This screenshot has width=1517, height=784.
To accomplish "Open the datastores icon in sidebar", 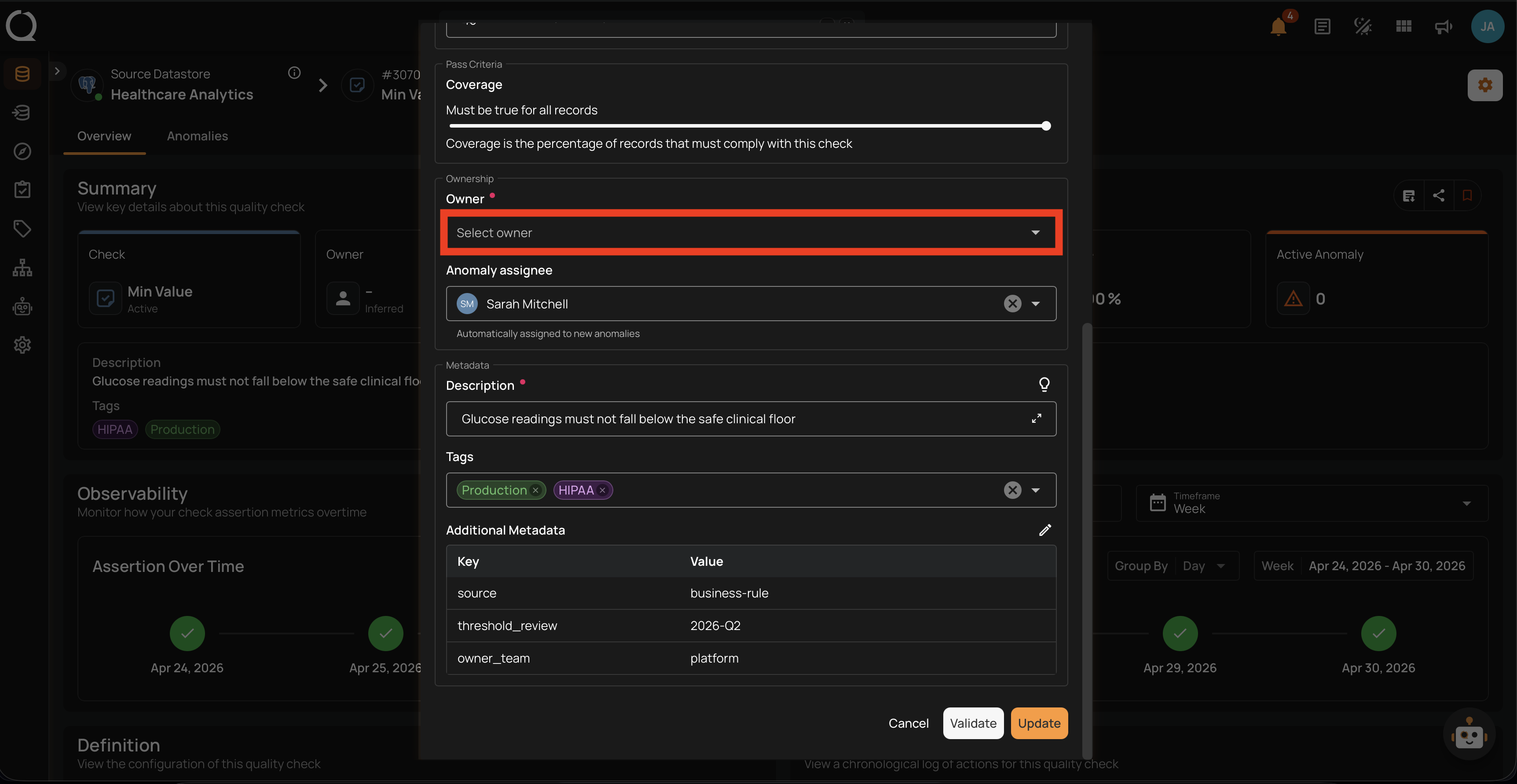I will [22, 73].
